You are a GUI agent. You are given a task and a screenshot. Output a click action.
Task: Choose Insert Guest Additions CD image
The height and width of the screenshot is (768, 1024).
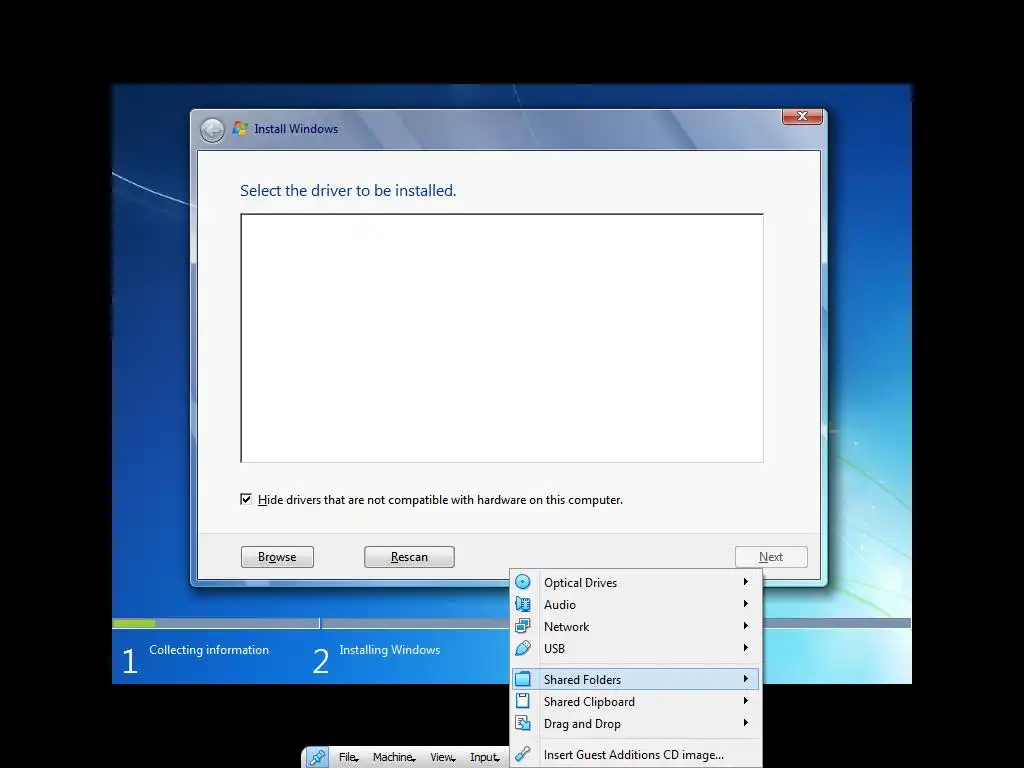(635, 754)
